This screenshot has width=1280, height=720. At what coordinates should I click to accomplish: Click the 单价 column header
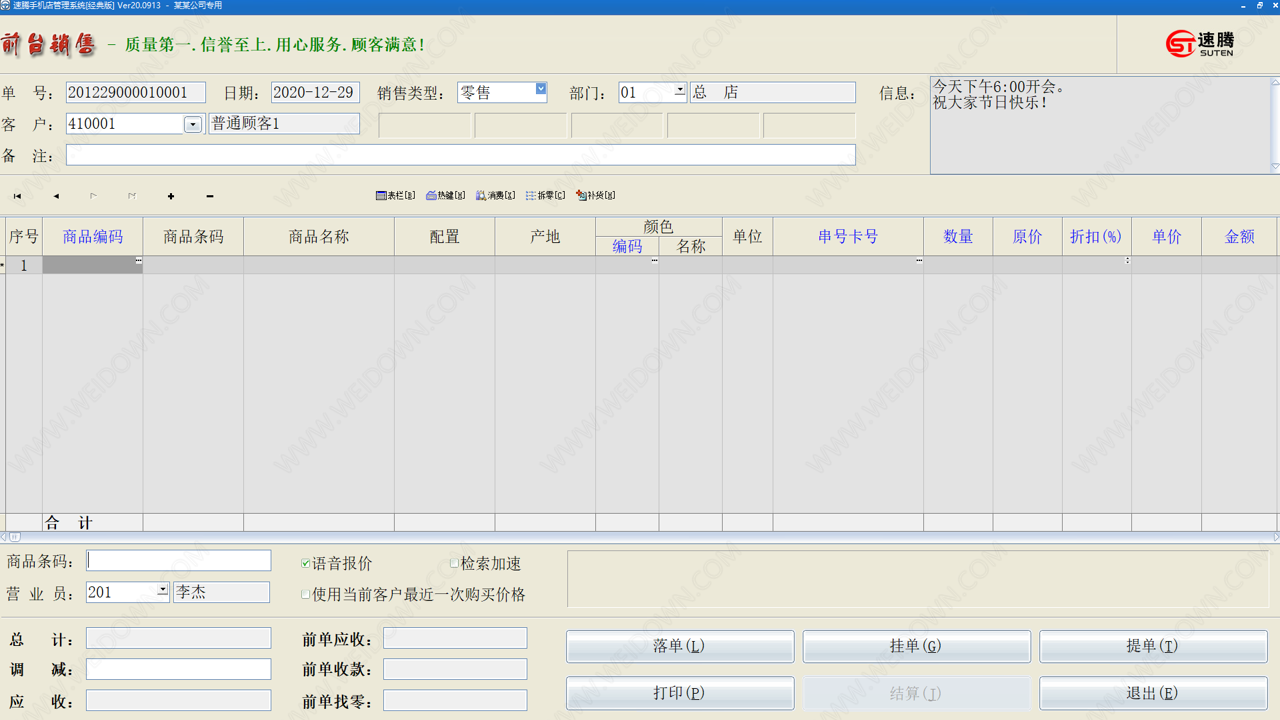(1167, 237)
